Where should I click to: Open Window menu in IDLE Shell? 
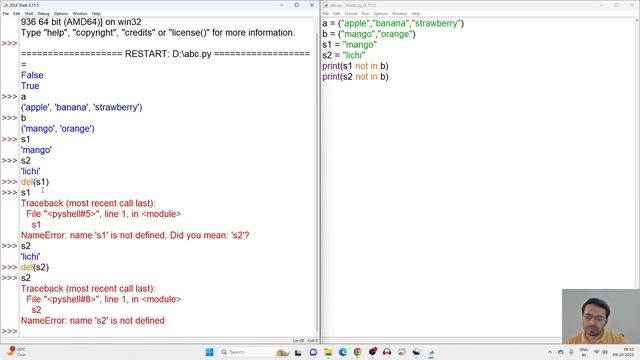80,13
